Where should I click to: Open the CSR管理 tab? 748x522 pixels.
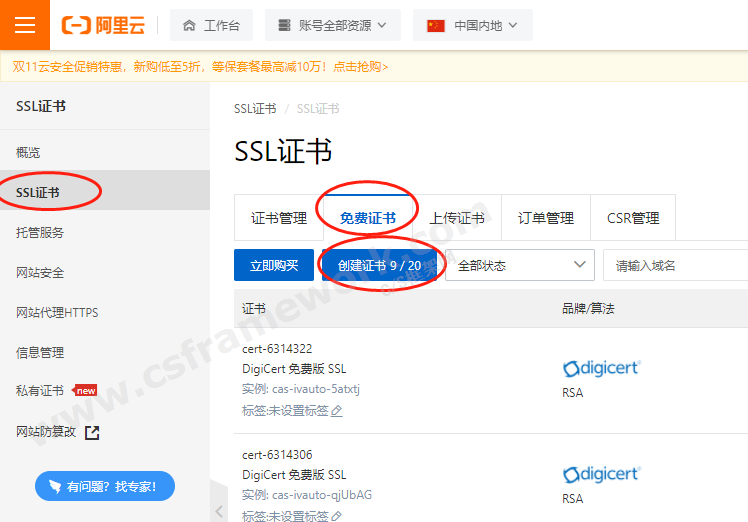[633, 218]
